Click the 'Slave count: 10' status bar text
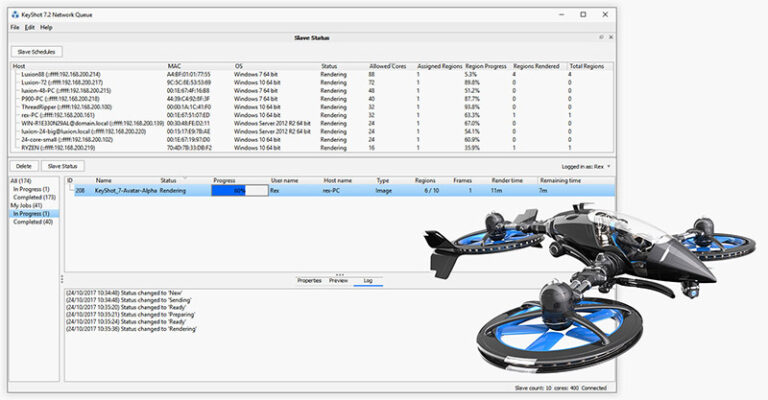 tap(533, 388)
